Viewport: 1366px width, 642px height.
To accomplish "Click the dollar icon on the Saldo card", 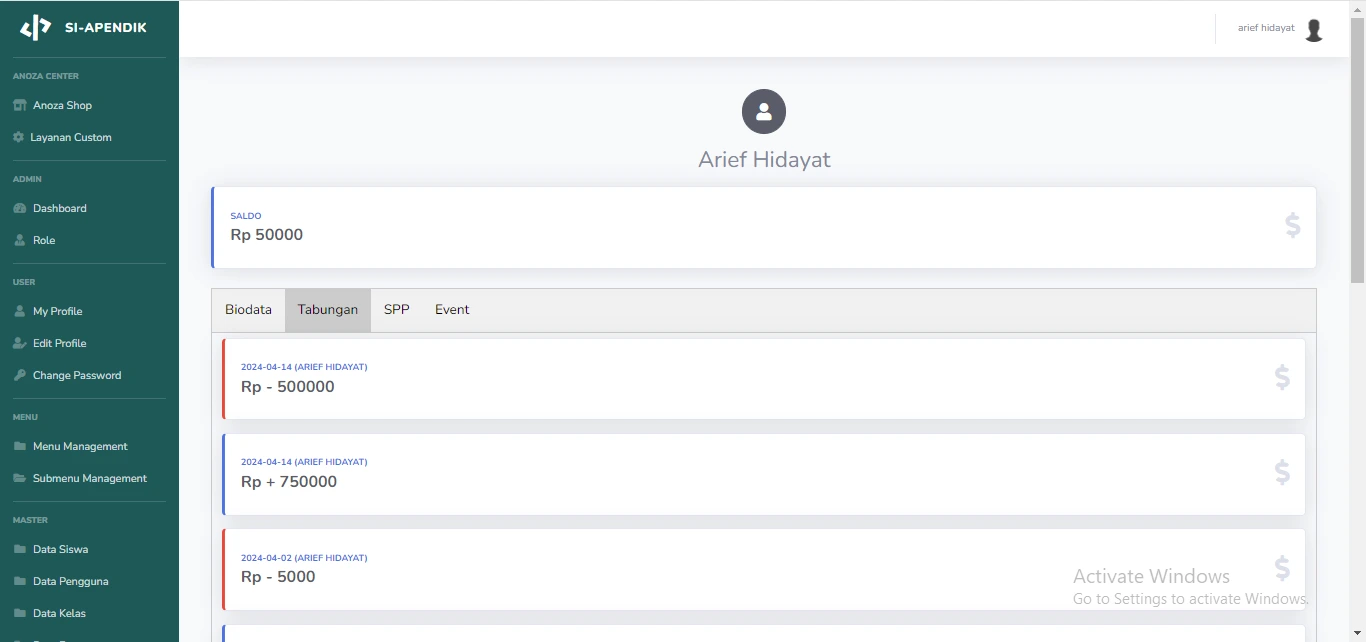I will (x=1292, y=226).
